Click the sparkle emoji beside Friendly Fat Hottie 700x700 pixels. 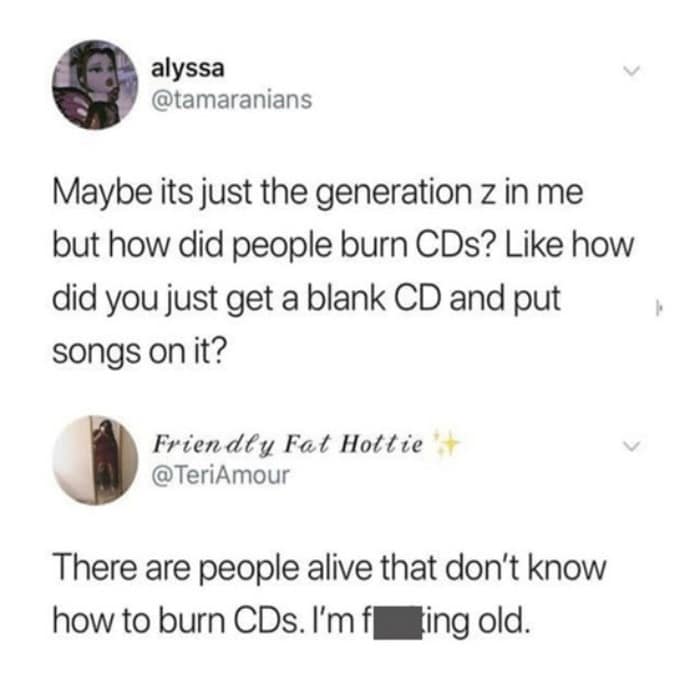(x=447, y=444)
